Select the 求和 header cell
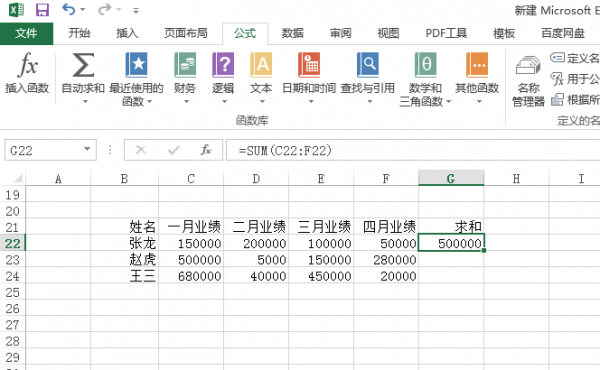 tap(451, 227)
